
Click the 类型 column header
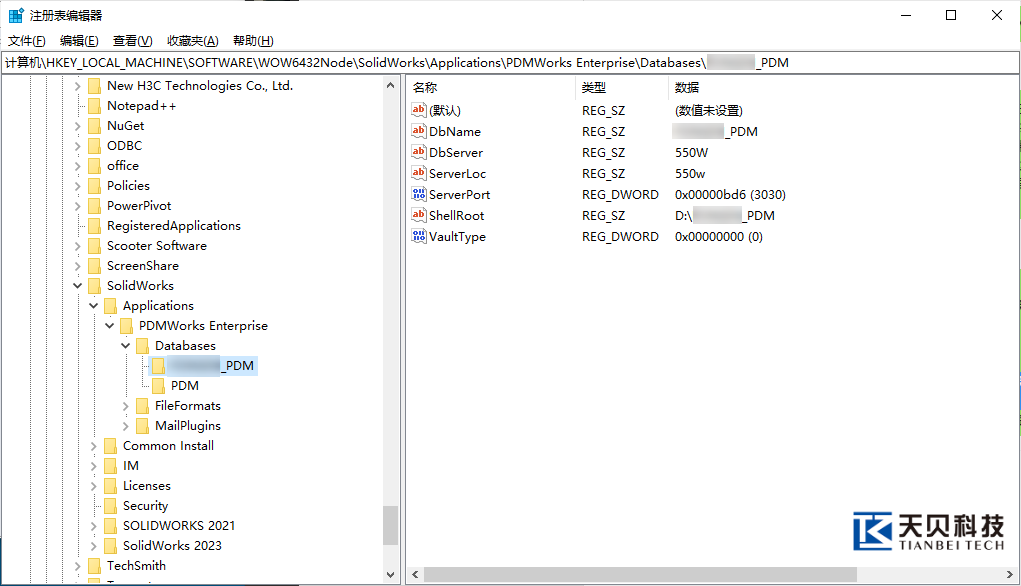pos(594,88)
